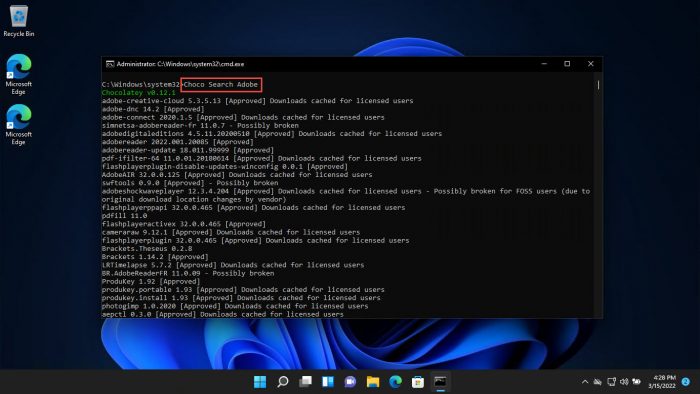Click the console vertical scrollbar thumb
Image resolution: width=700 pixels, height=394 pixels.
point(598,84)
